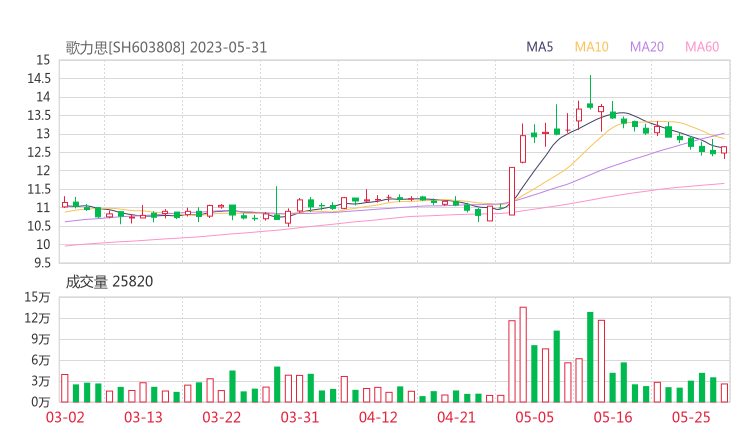Image resolution: width=740 pixels, height=440 pixels.
Task: Click the MA60 legend label
Action: click(x=702, y=47)
